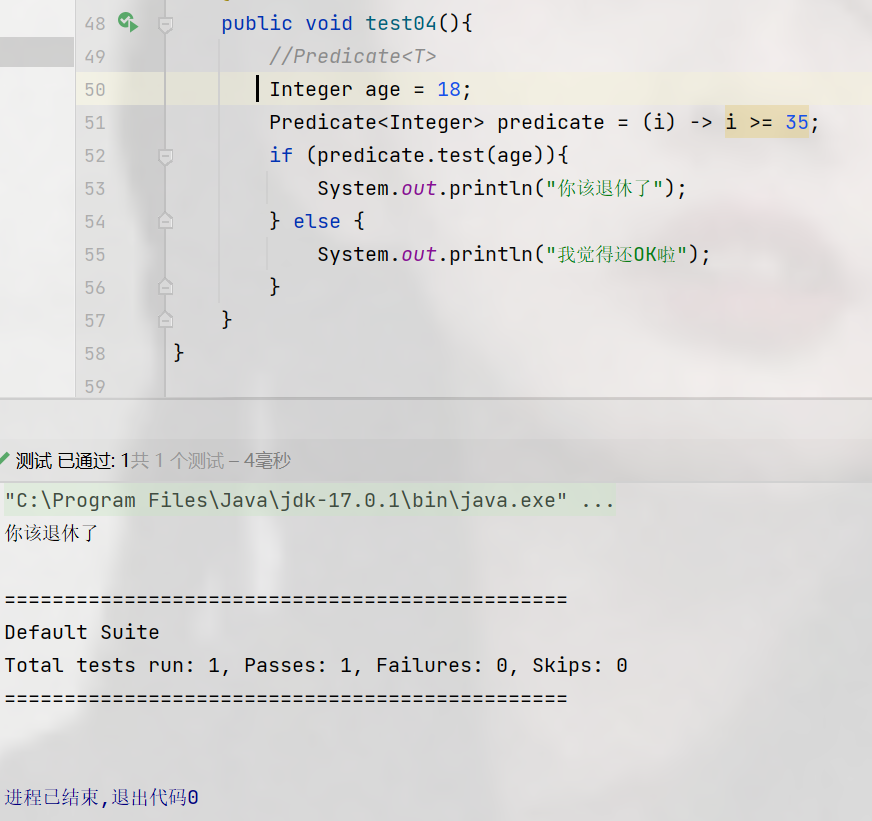Click the test04 method name
This screenshot has height=821, width=872.
click(401, 23)
